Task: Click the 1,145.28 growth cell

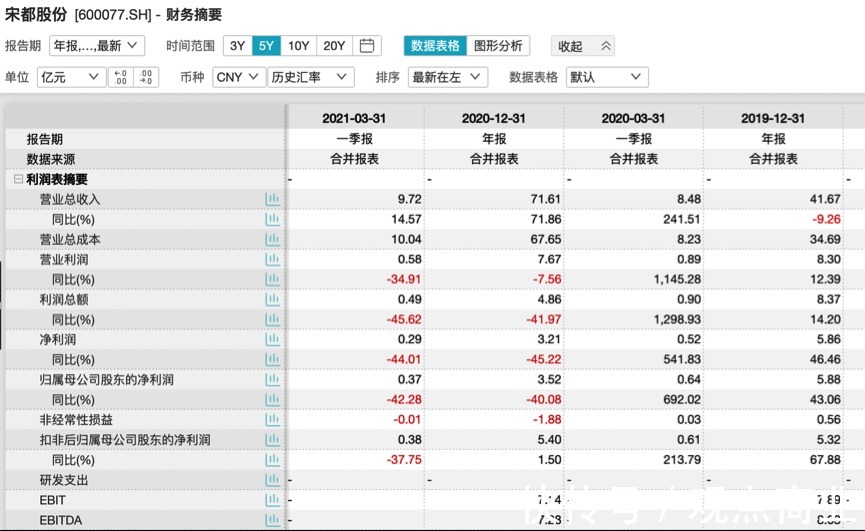Action: coord(677,280)
